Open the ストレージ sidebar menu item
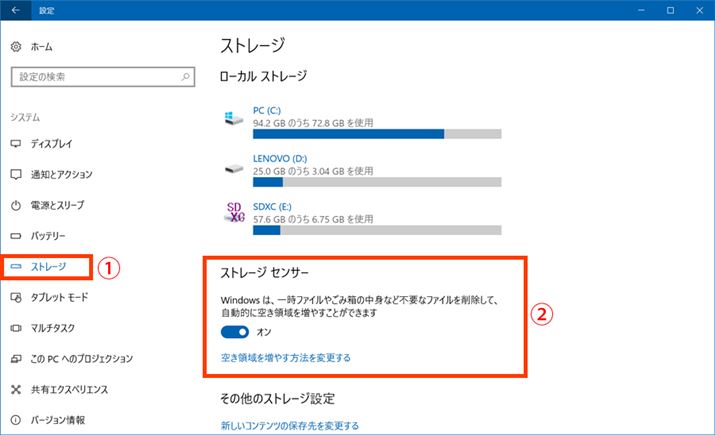The height and width of the screenshot is (435, 715). (x=48, y=267)
